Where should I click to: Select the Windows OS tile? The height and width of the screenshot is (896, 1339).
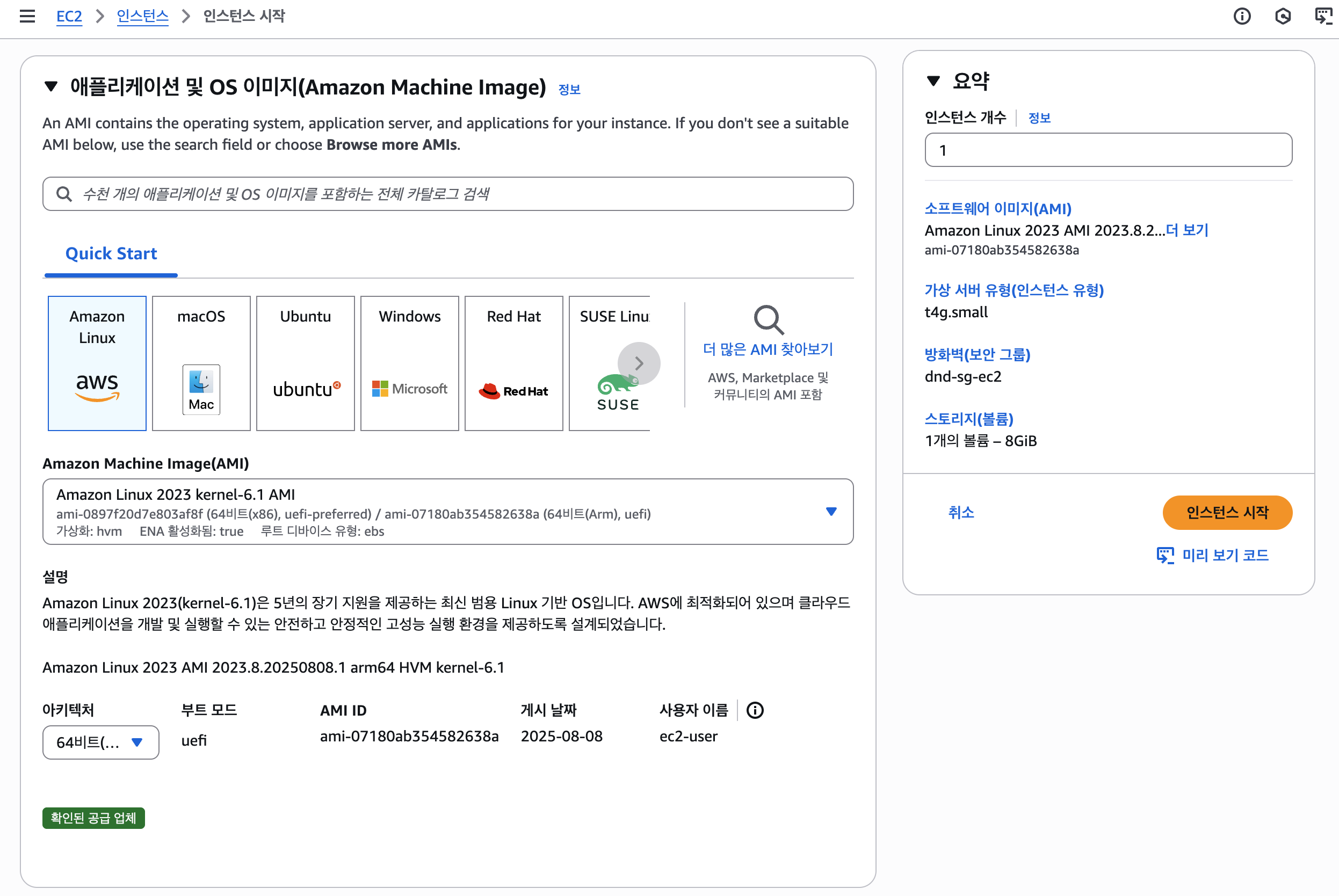(x=409, y=363)
